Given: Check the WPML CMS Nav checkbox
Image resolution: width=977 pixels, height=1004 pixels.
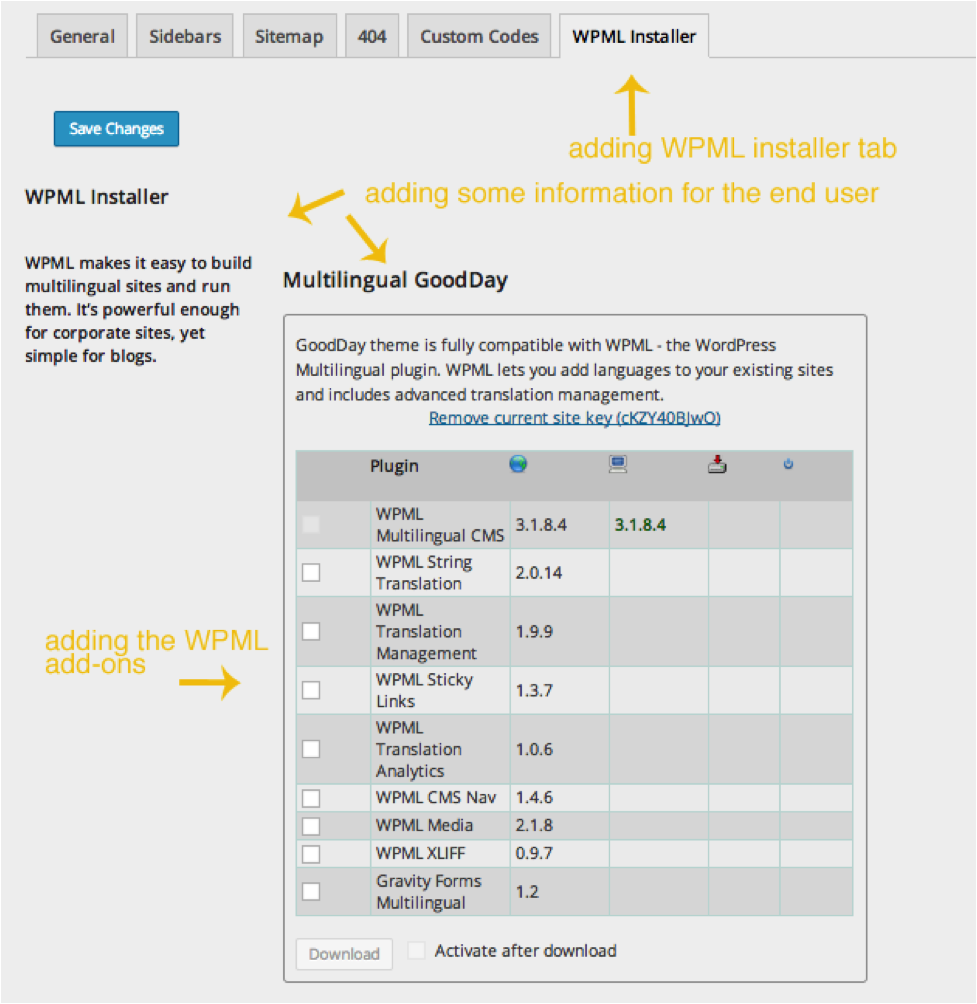Looking at the screenshot, I should tap(311, 798).
